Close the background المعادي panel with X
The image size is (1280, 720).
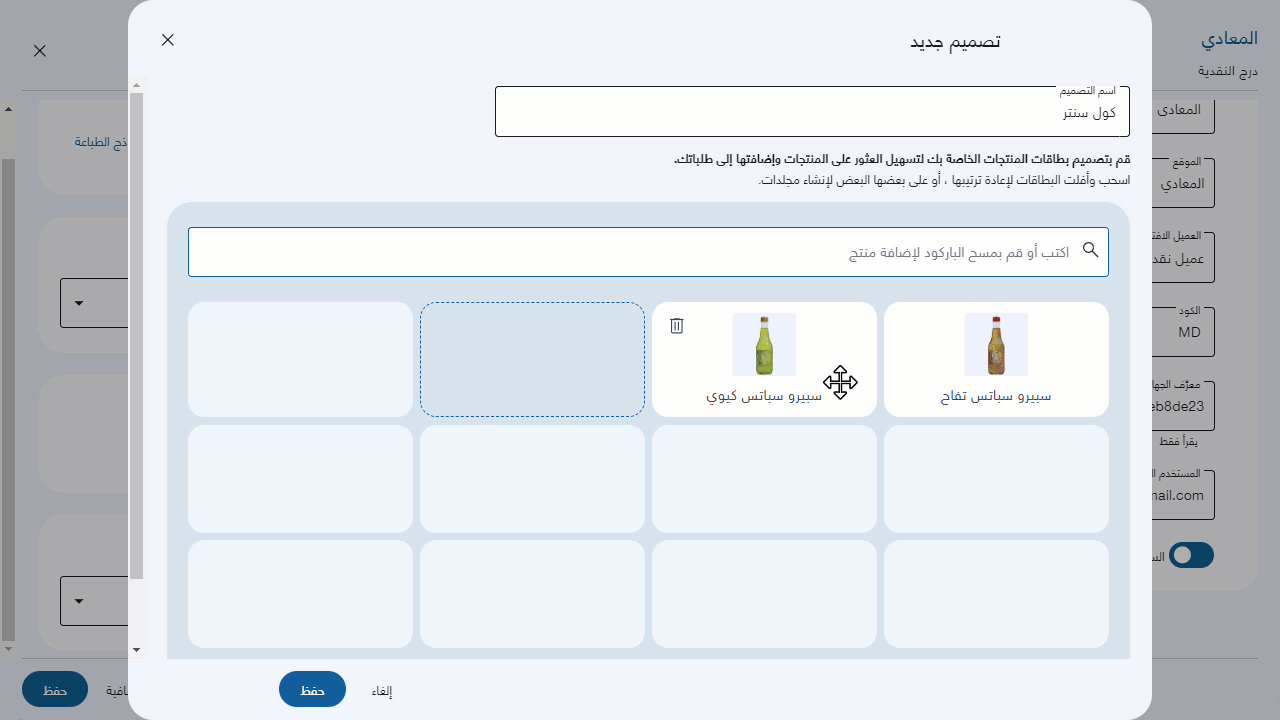40,51
